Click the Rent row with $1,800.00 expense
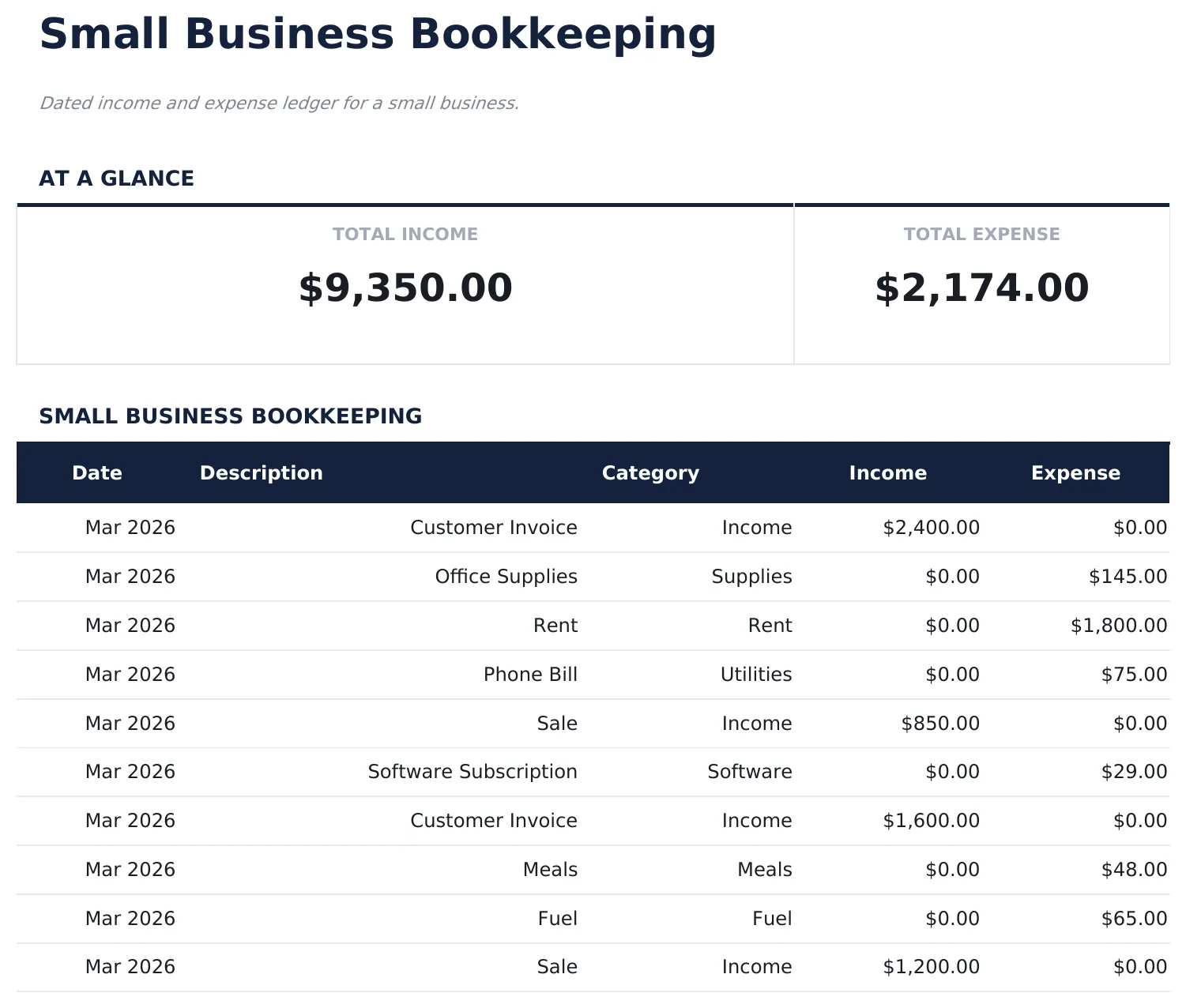Viewport: 1186px width, 1008px height. tap(555, 625)
